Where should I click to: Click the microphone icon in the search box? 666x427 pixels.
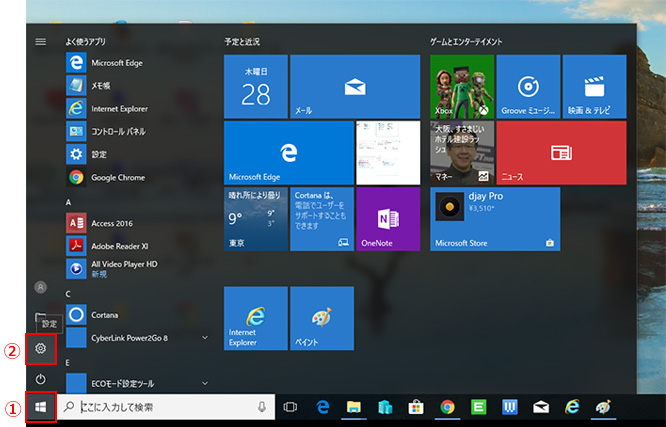point(262,407)
